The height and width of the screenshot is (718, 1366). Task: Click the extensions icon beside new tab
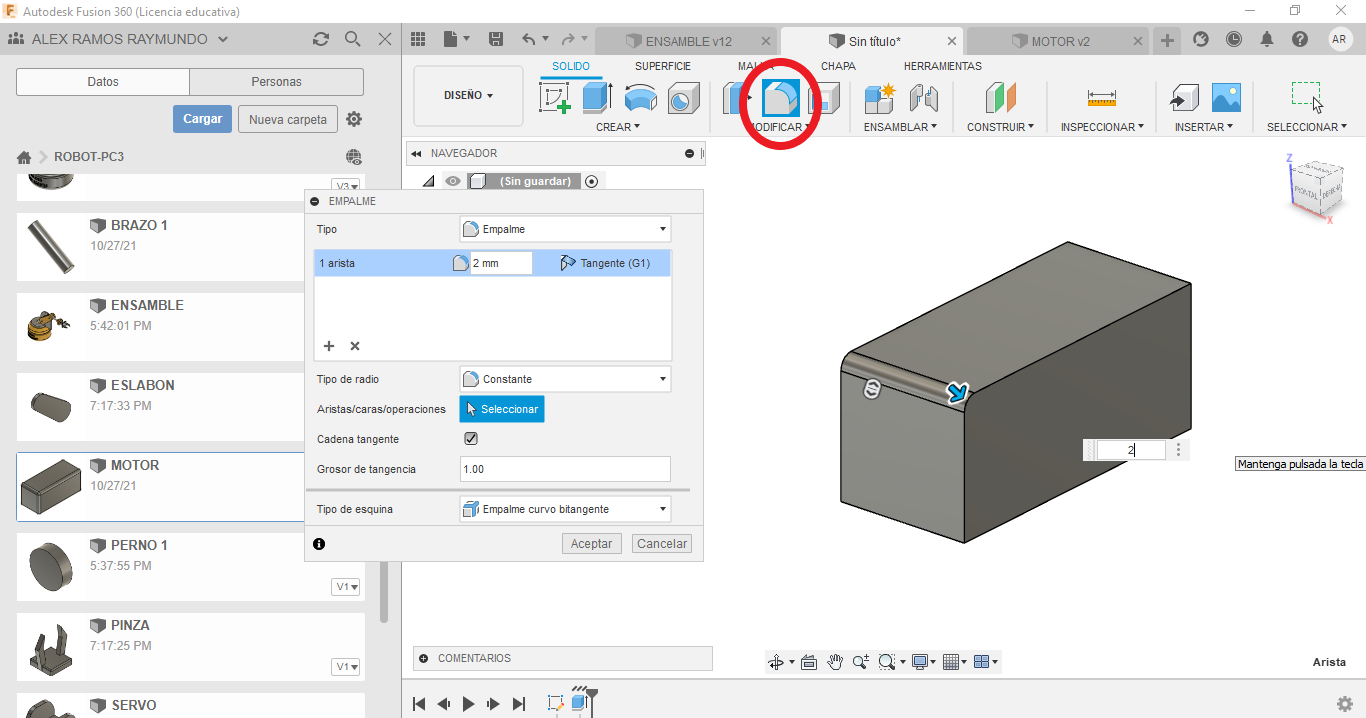click(1201, 39)
